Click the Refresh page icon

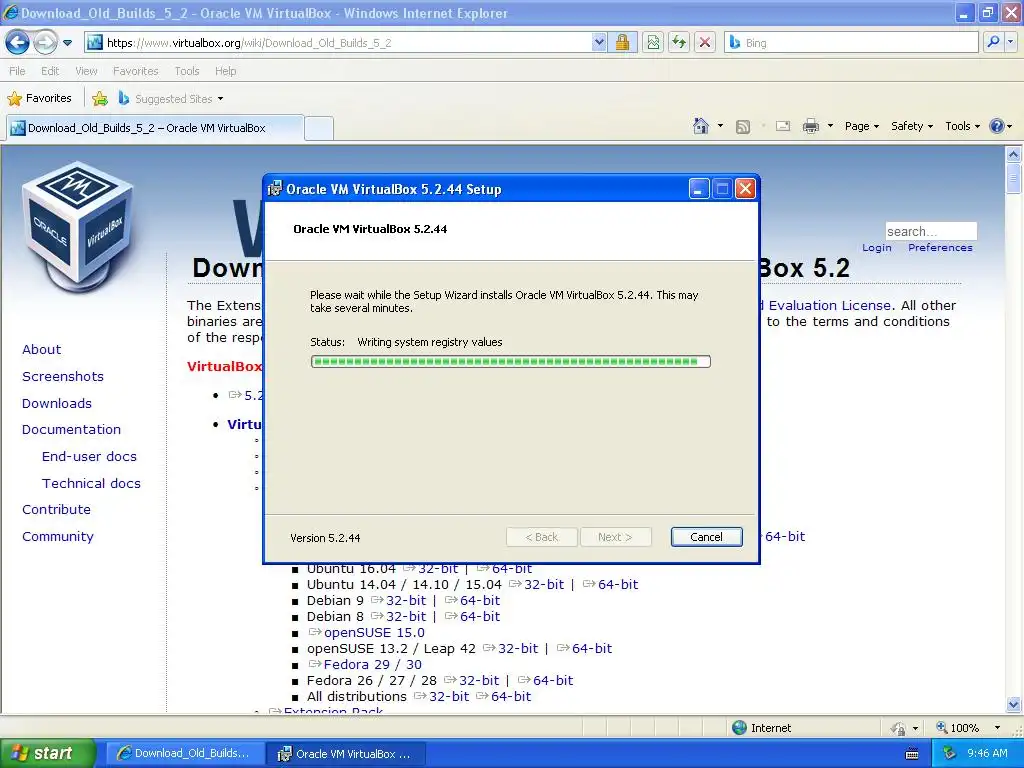679,43
